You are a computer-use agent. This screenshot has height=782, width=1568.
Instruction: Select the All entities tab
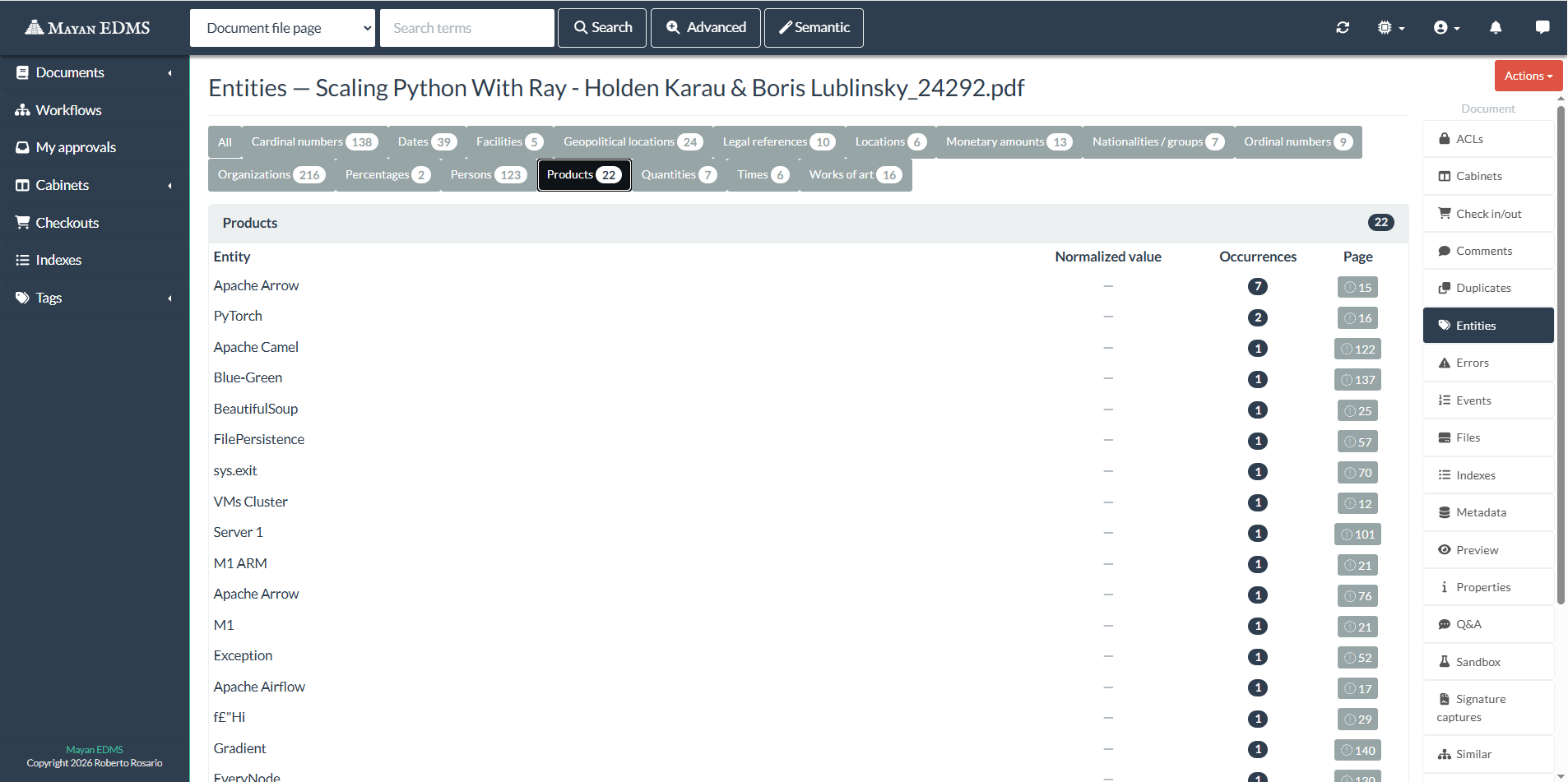point(225,142)
